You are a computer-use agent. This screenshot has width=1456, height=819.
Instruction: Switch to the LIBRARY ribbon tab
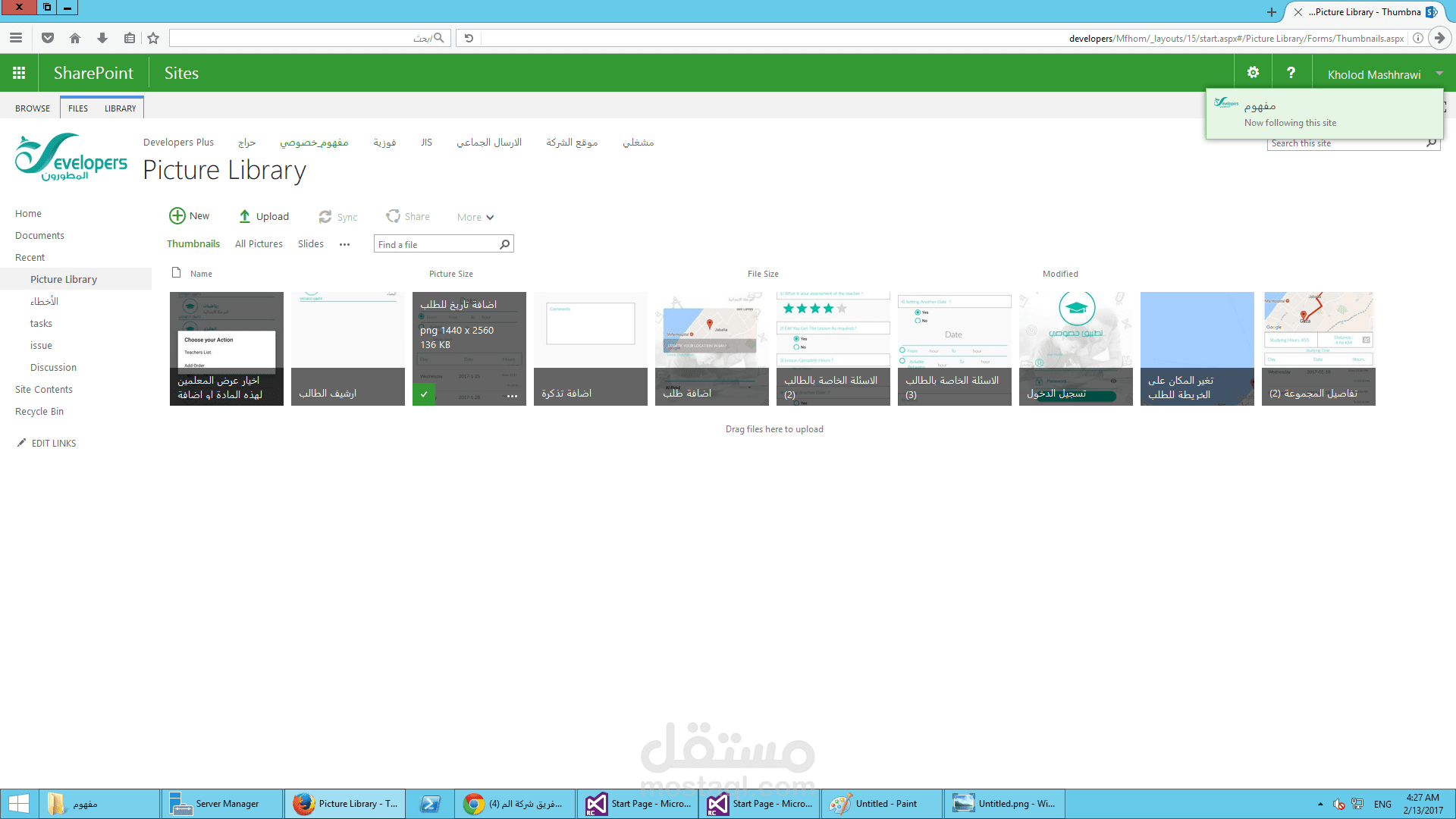[x=120, y=108]
